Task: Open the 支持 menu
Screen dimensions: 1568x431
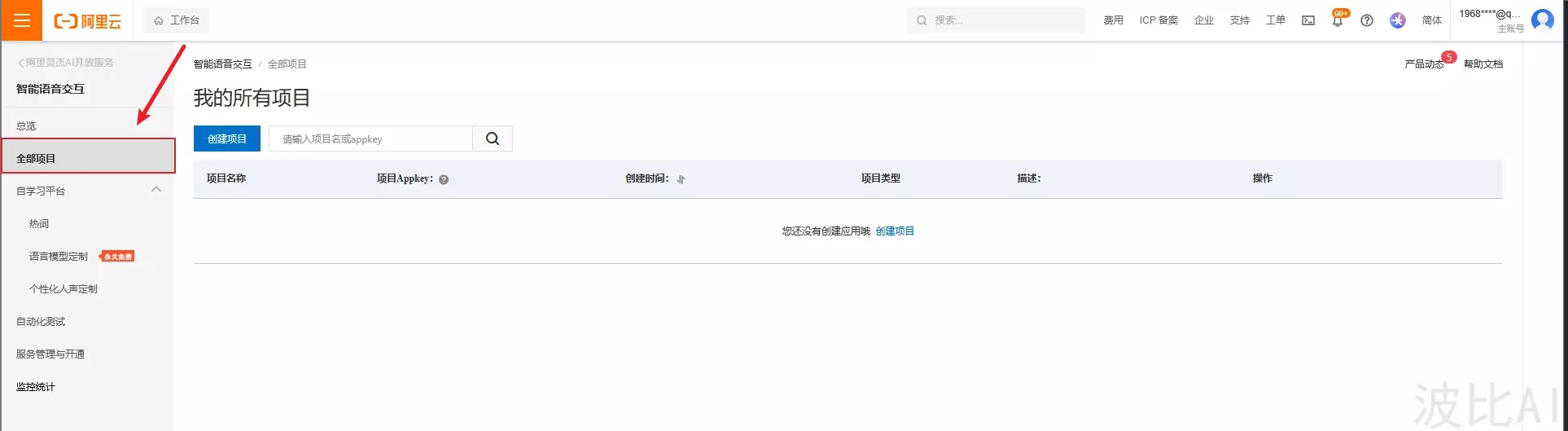Action: click(1240, 20)
